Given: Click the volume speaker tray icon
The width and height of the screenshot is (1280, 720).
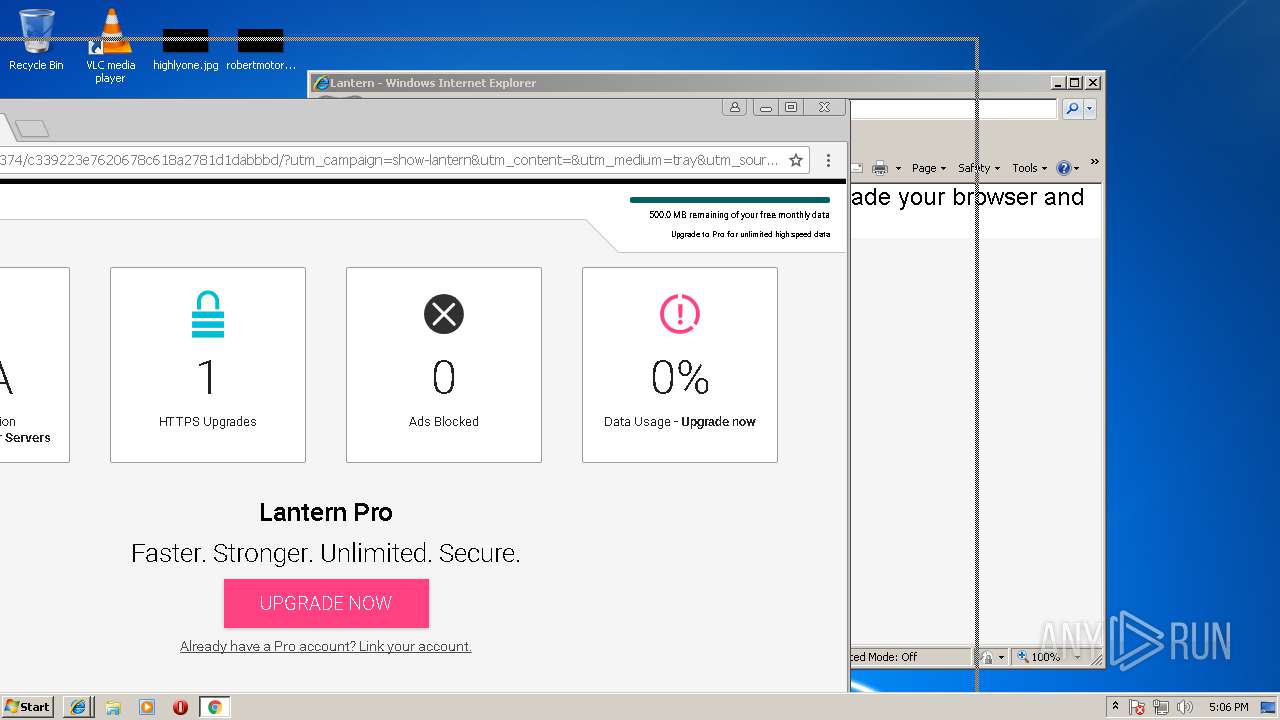Looking at the screenshot, I should 1185,707.
